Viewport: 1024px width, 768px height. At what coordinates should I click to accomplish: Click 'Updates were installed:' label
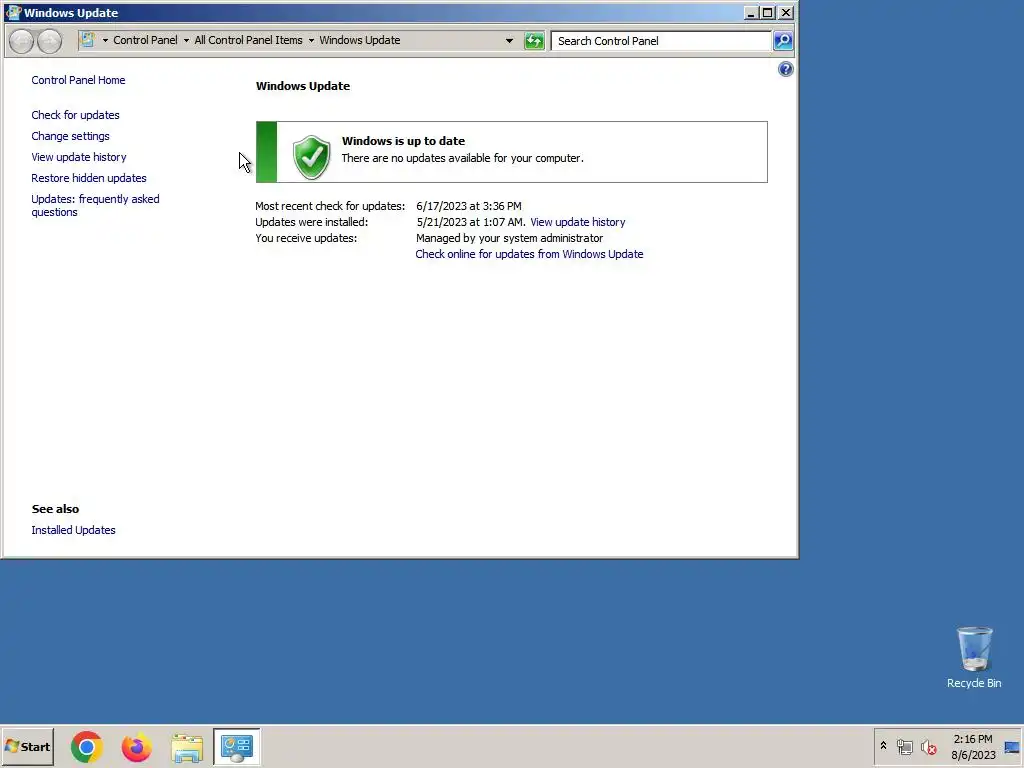pos(312,222)
